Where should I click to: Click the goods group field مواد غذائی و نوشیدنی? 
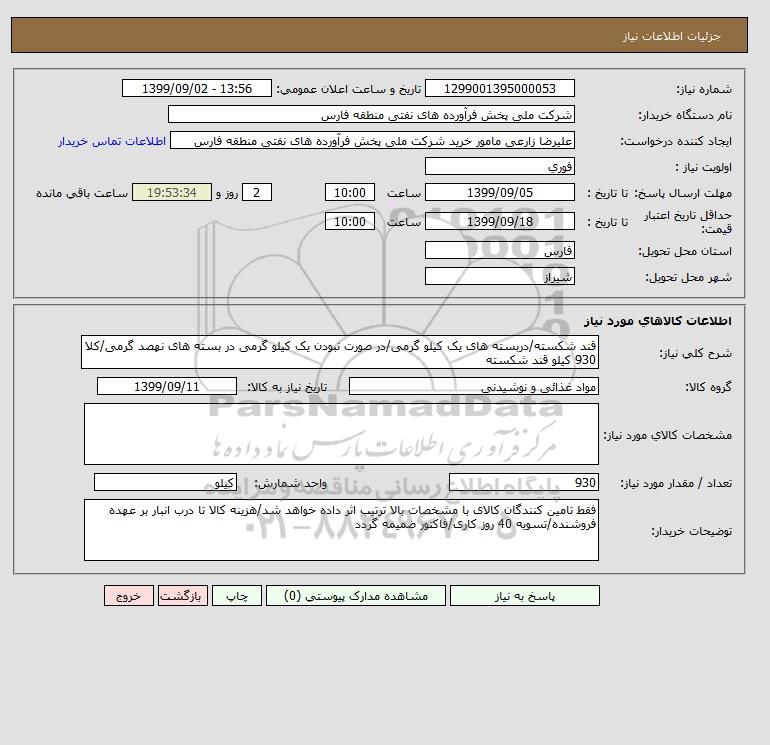(x=473, y=386)
